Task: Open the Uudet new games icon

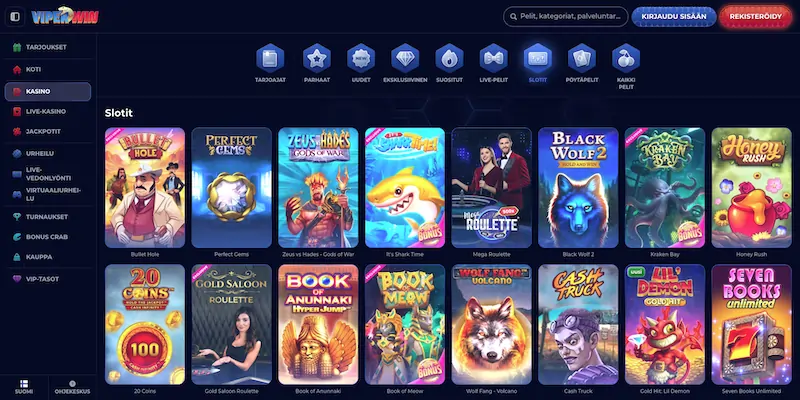Action: tap(361, 58)
